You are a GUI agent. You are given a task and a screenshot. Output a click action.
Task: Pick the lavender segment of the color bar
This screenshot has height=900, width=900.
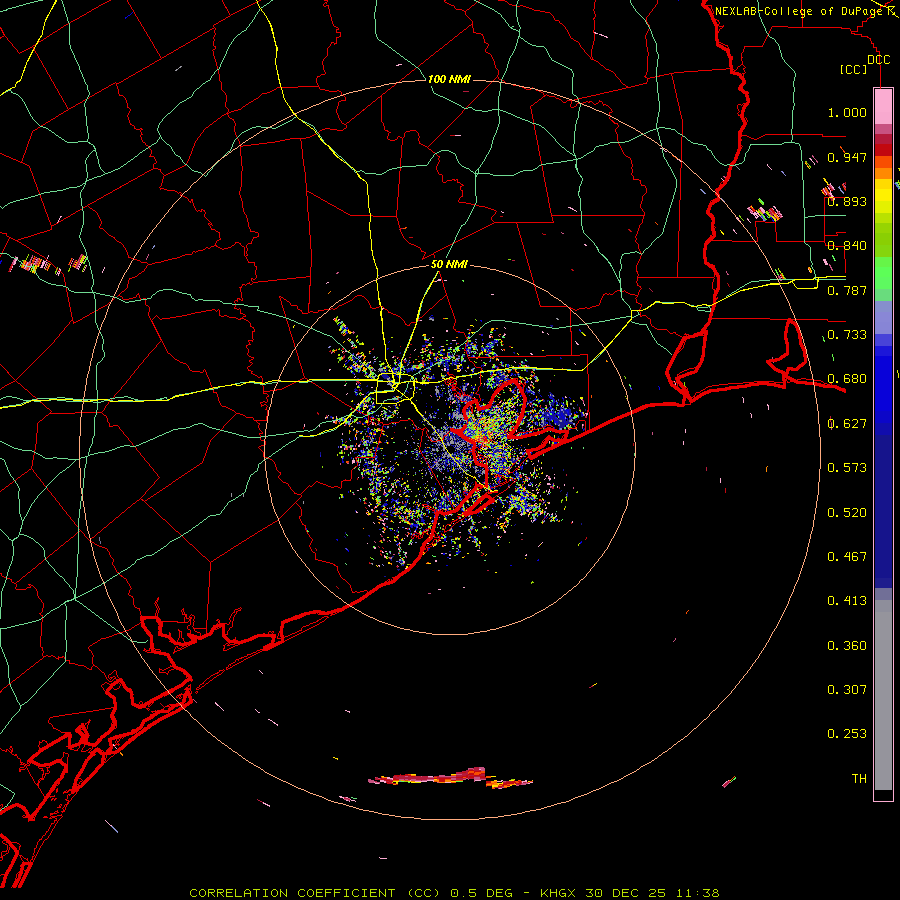tap(883, 317)
